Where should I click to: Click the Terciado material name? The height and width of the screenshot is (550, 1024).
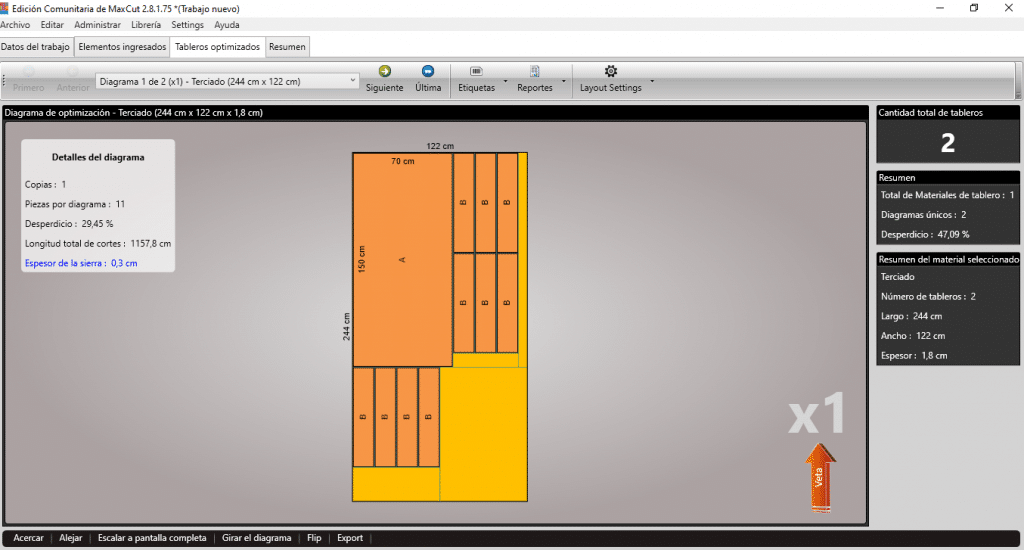pos(898,276)
